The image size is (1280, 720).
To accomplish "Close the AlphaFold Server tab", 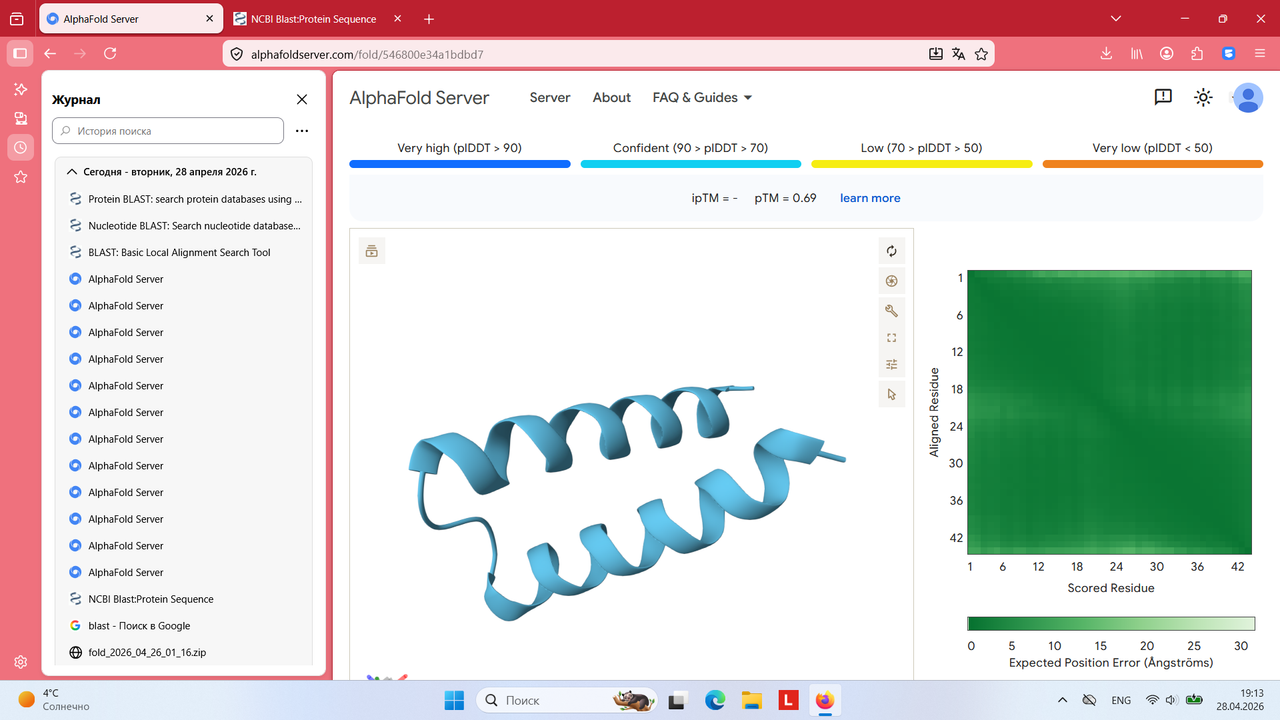I will 208,19.
